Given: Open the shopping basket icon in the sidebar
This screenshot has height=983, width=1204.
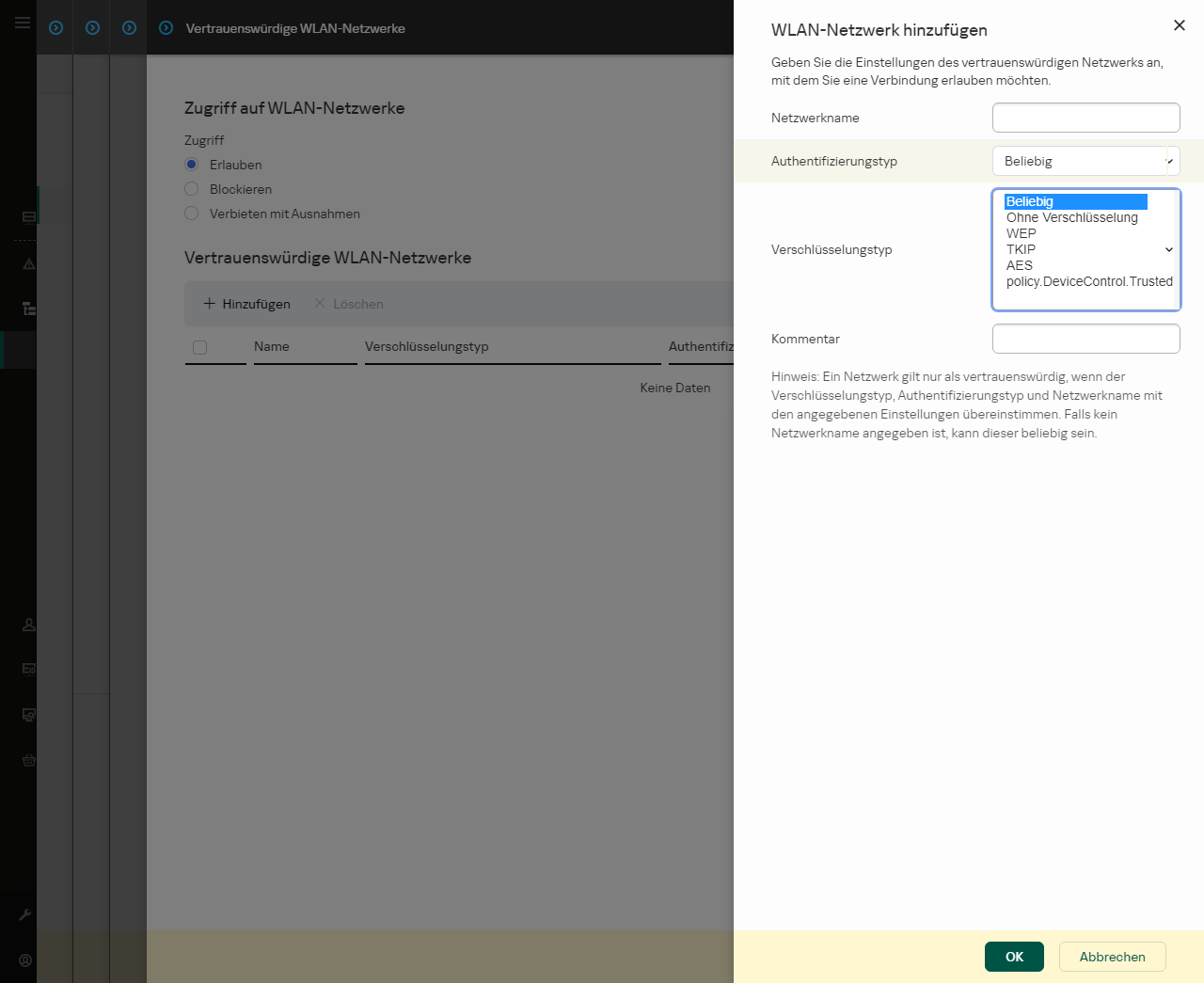Looking at the screenshot, I should click(29, 760).
